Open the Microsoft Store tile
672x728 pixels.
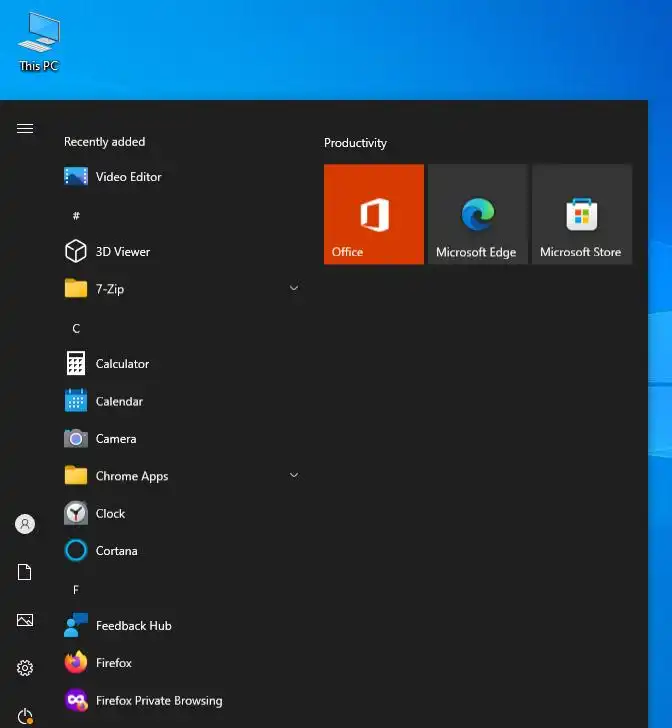pos(582,214)
